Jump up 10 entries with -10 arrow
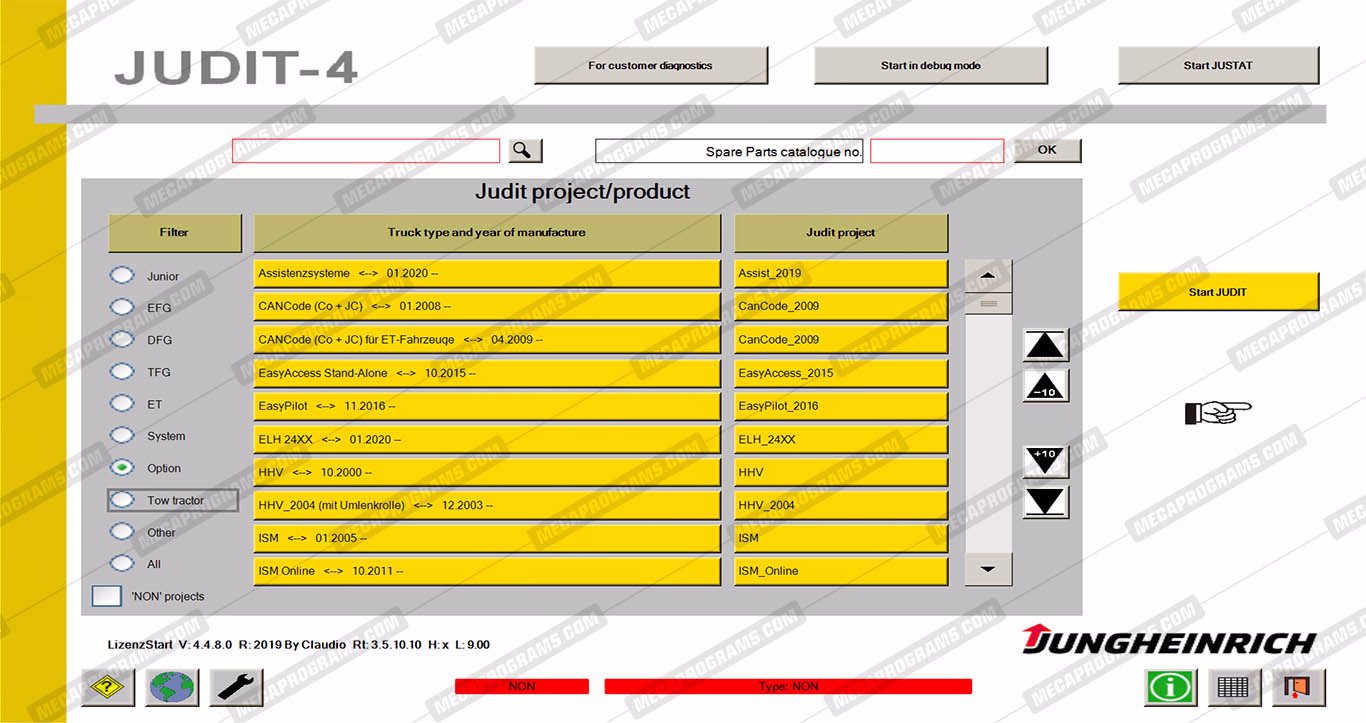The width and height of the screenshot is (1366, 723). point(1045,386)
